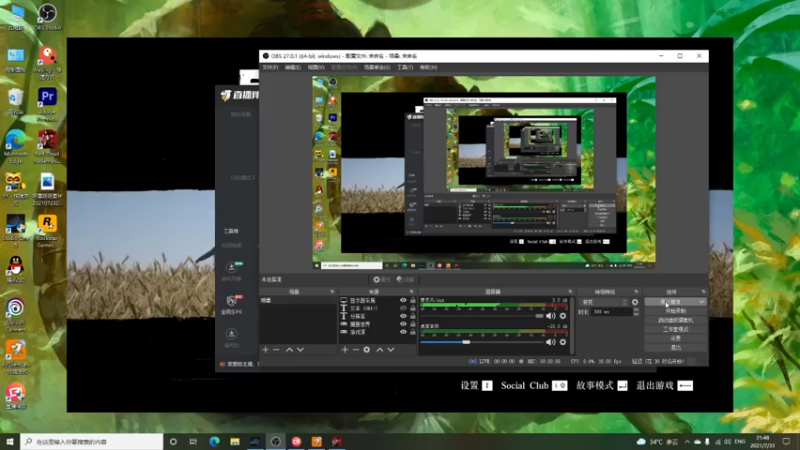Lock the Text (GDI+) source
The height and width of the screenshot is (450, 800).
click(413, 308)
